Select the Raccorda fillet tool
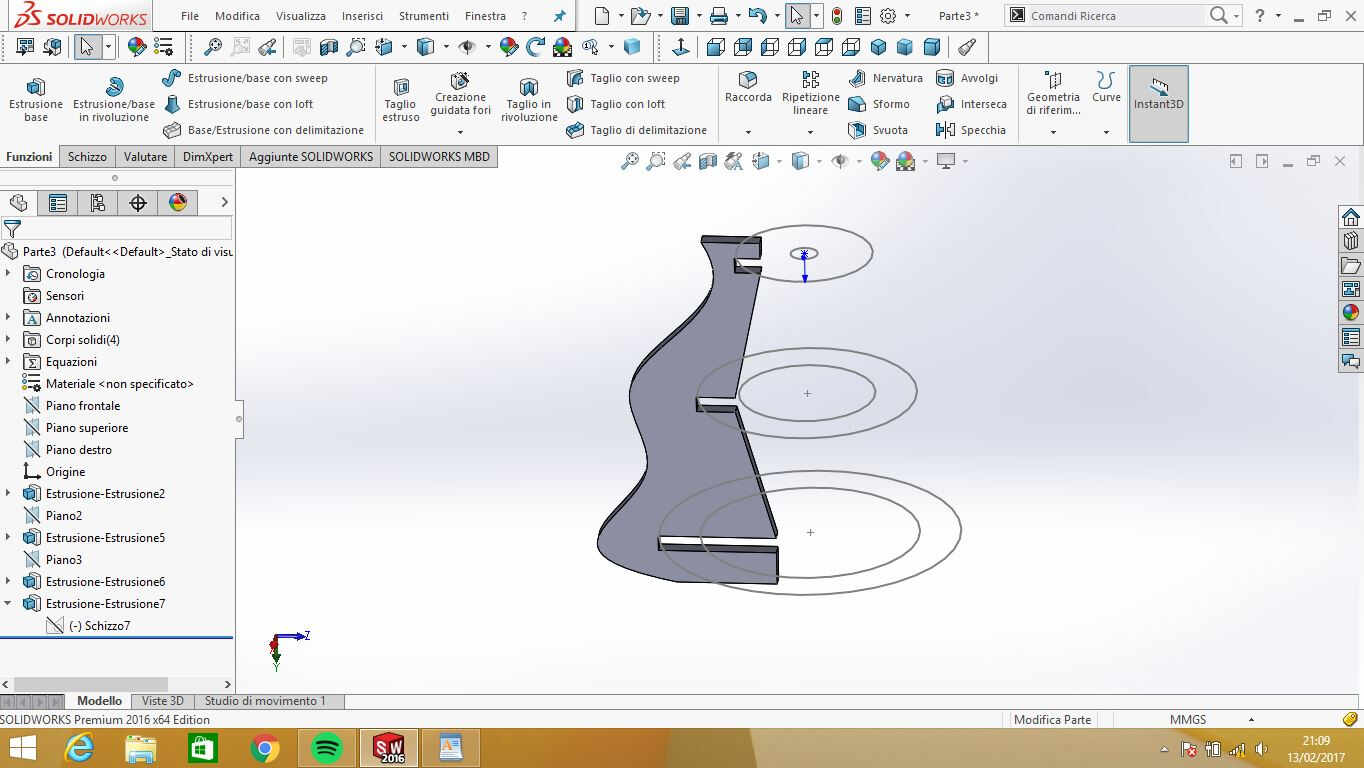 748,88
